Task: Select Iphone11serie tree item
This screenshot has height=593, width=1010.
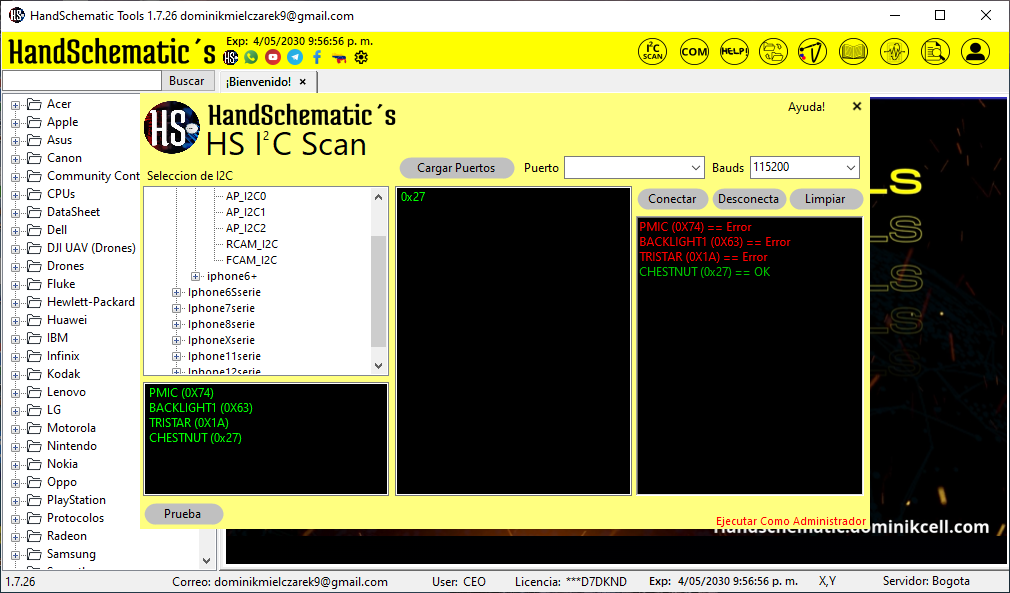Action: pyautogui.click(x=224, y=356)
